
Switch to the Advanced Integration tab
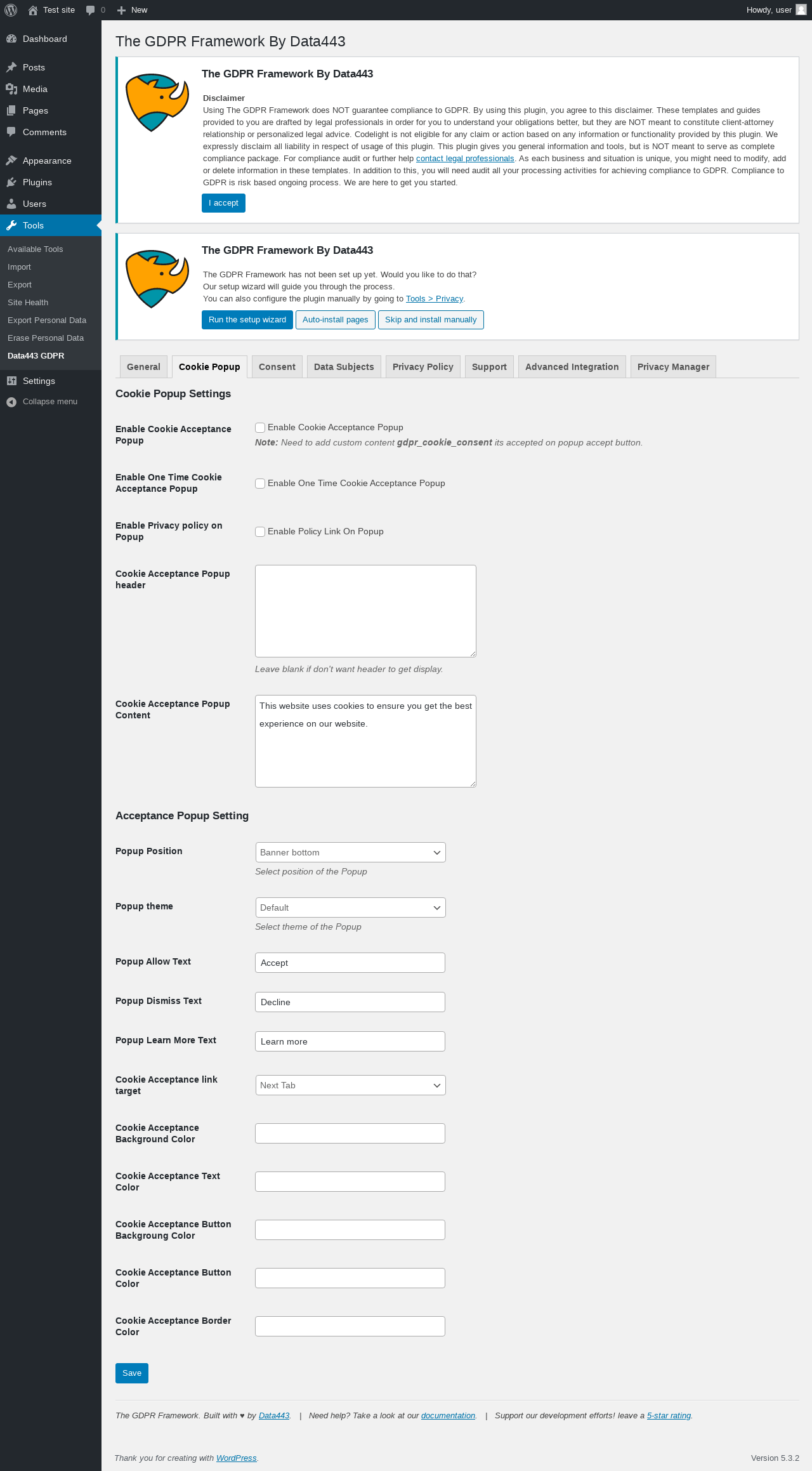point(572,367)
